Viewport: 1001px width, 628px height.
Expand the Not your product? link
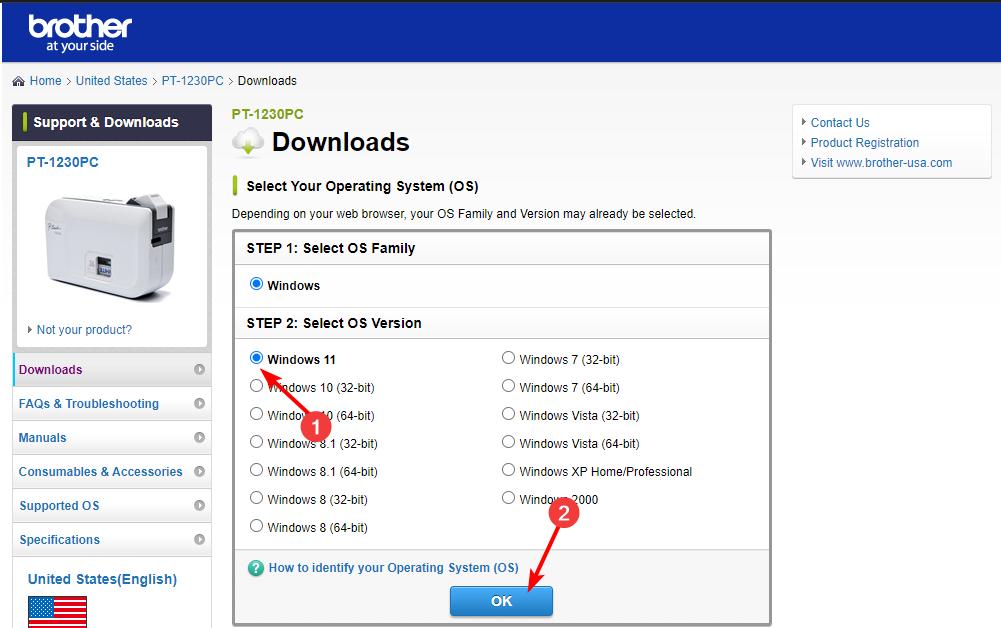[x=83, y=330]
